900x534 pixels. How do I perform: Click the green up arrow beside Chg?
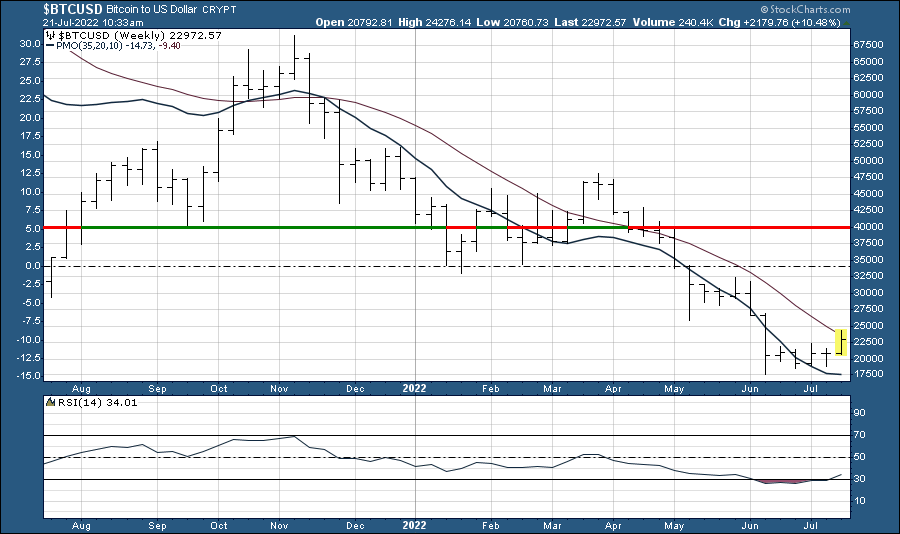(847, 21)
